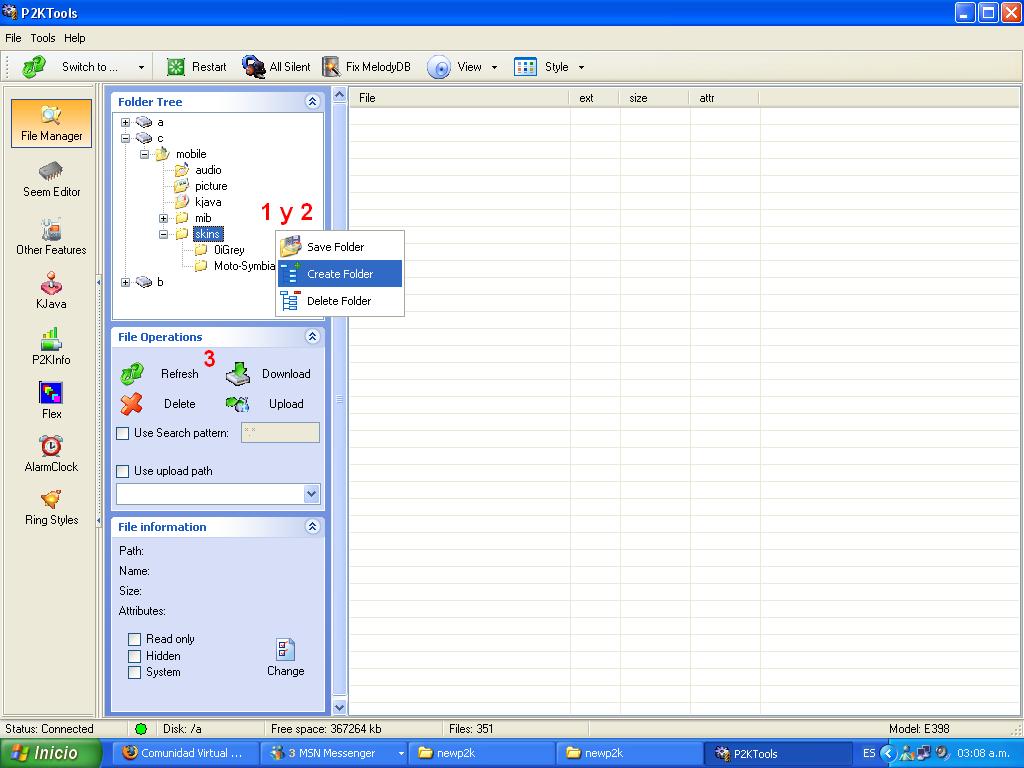This screenshot has width=1024, height=768.
Task: Click the green Refresh icon
Action: (132, 374)
